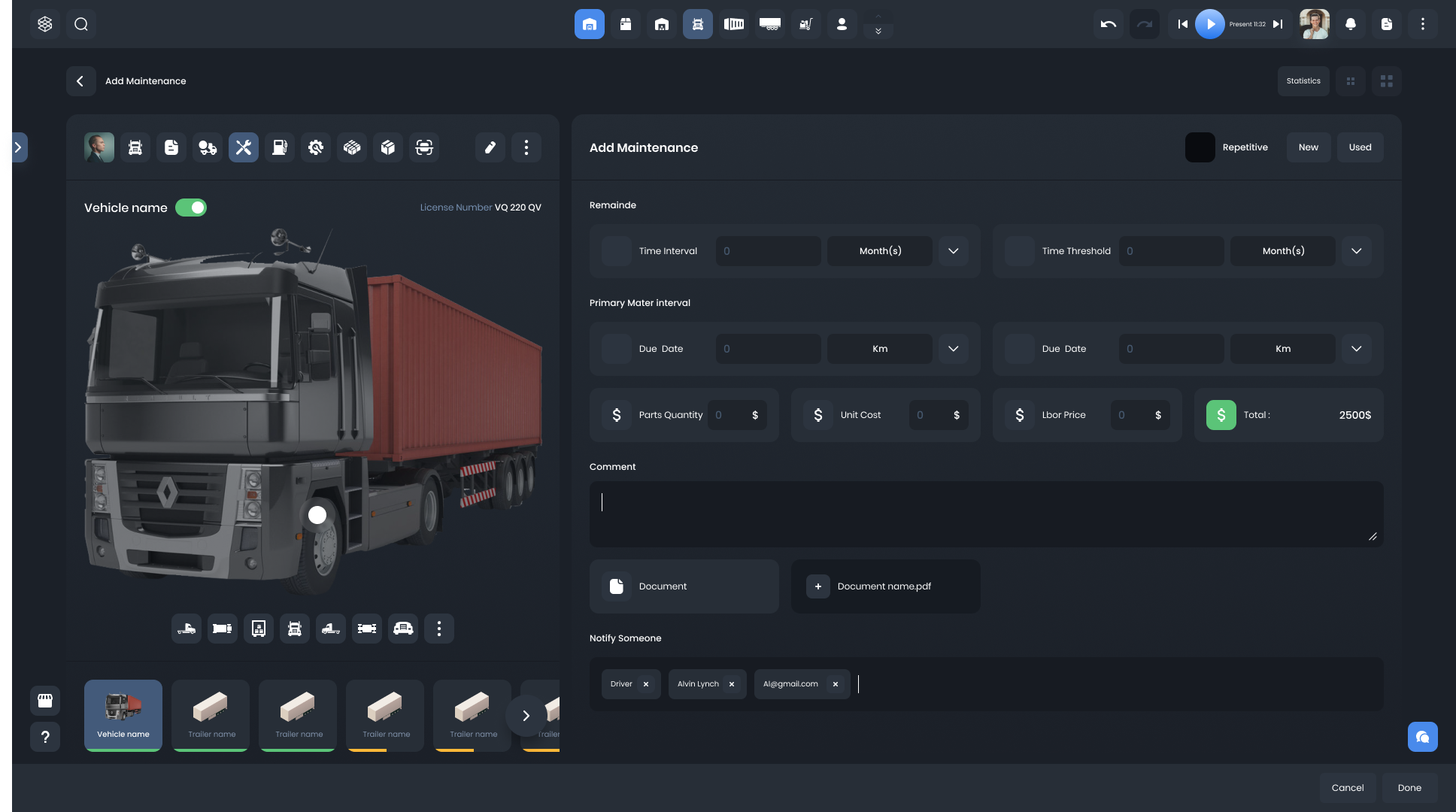Open the document icon in top right bar
Screen dimensions: 1456x812
1387,24
